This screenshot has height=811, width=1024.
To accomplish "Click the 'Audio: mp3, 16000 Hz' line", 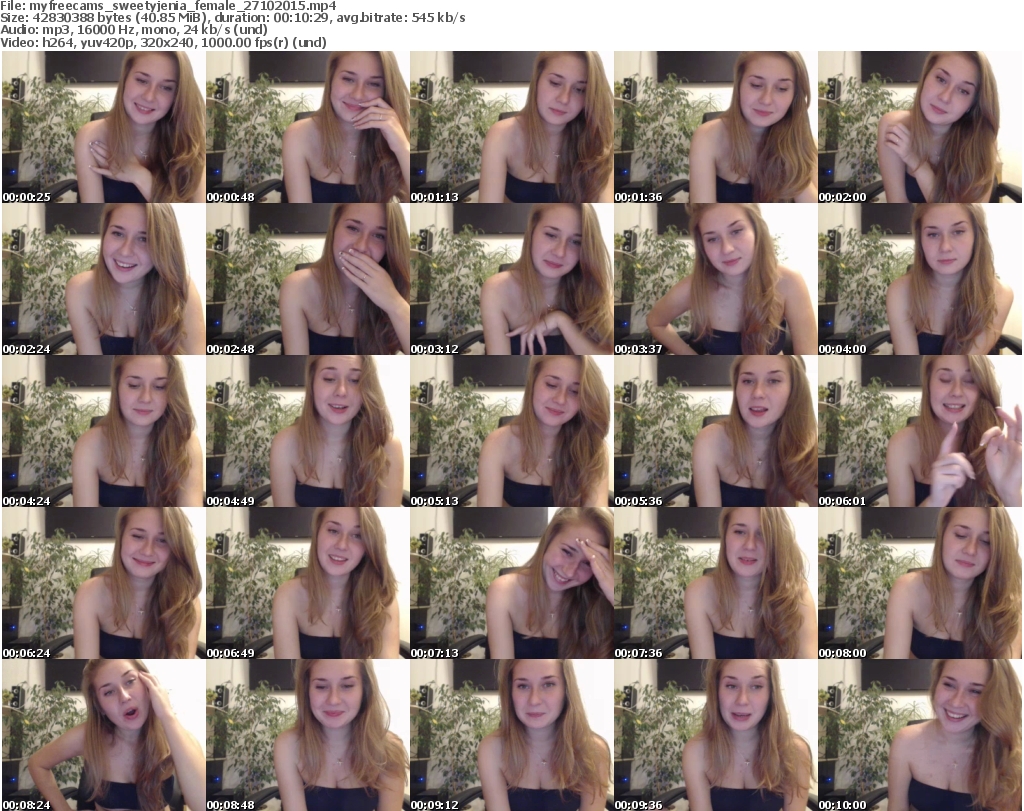I will (134, 30).
